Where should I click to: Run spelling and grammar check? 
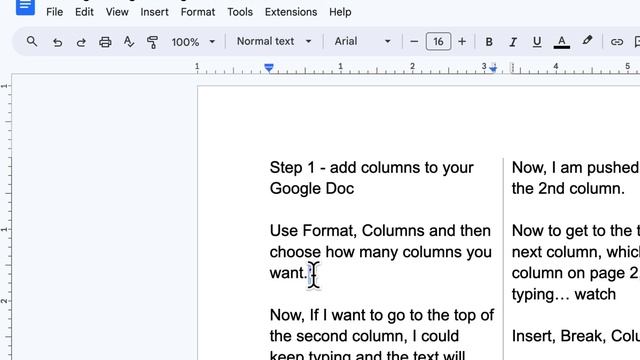tap(129, 42)
